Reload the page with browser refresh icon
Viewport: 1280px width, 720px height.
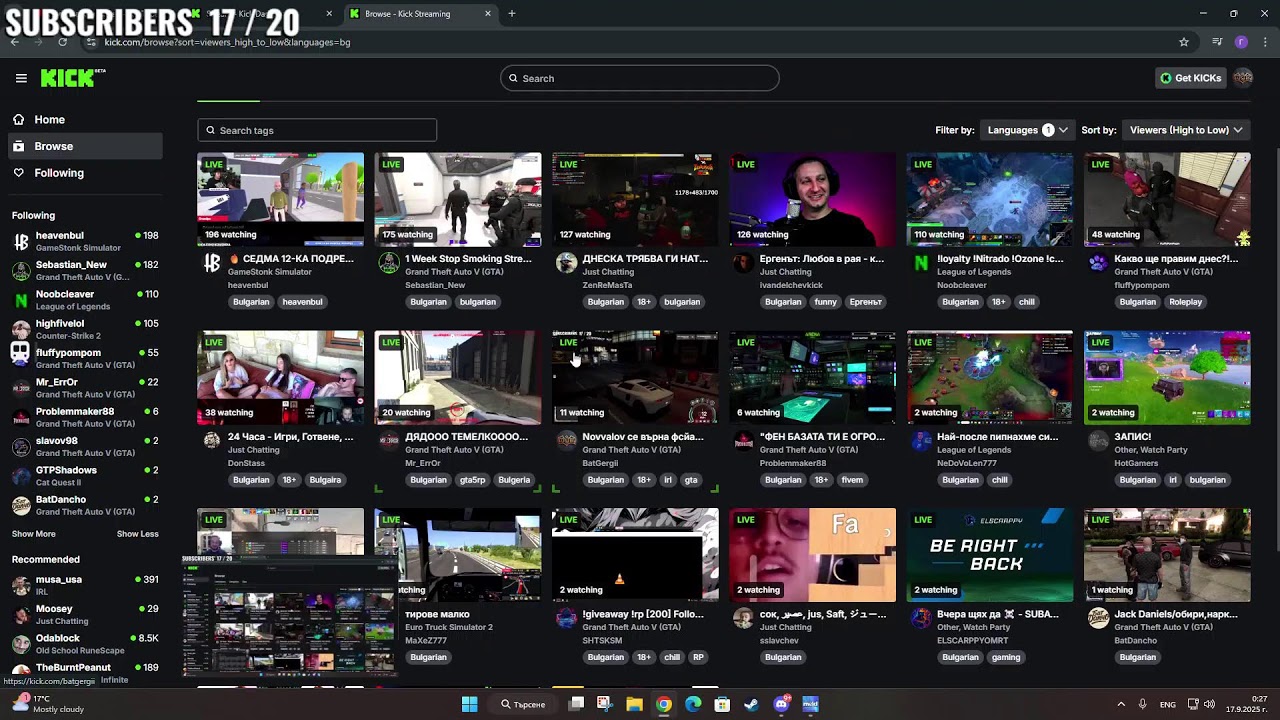(62, 42)
